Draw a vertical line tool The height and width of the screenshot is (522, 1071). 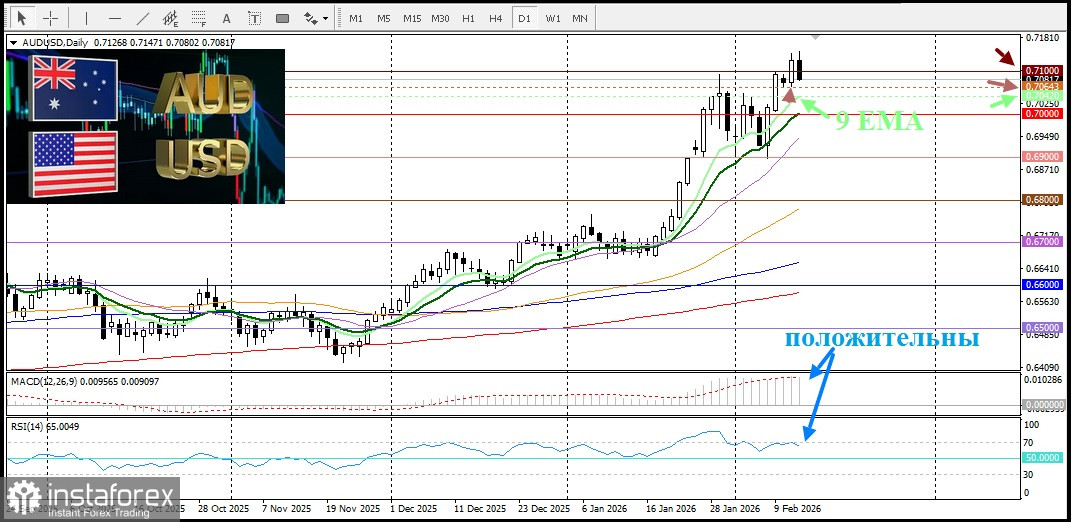coord(86,18)
